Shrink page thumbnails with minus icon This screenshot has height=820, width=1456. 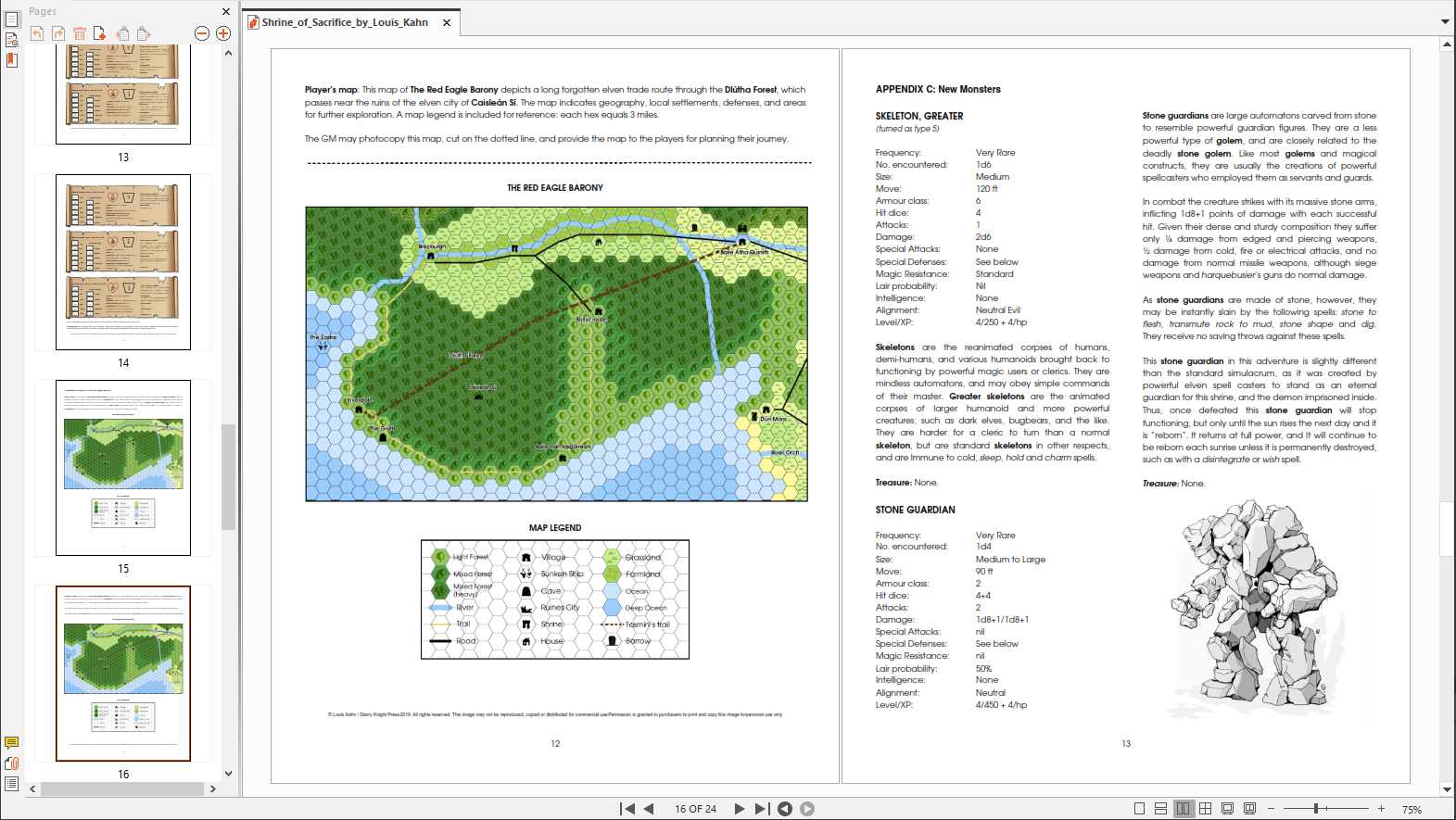(x=202, y=33)
